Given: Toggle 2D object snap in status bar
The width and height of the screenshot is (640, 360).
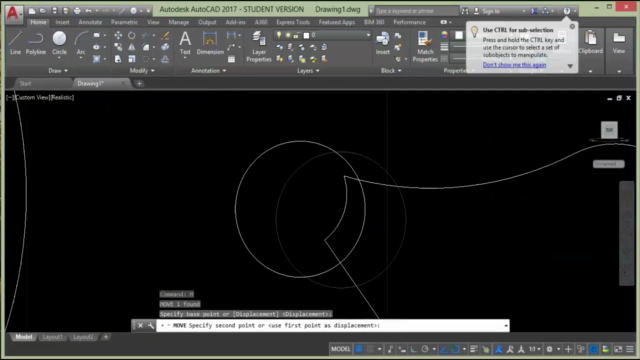Looking at the screenshot, I should coord(455,349).
